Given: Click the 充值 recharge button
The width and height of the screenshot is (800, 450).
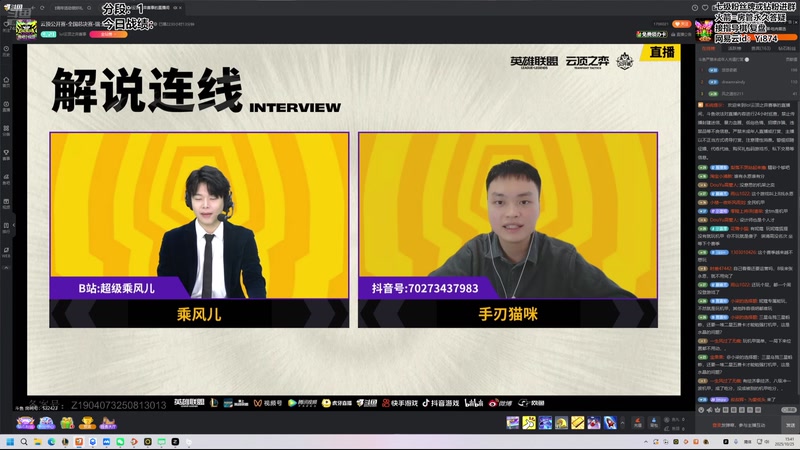Looking at the screenshot, I should pyautogui.click(x=638, y=422).
